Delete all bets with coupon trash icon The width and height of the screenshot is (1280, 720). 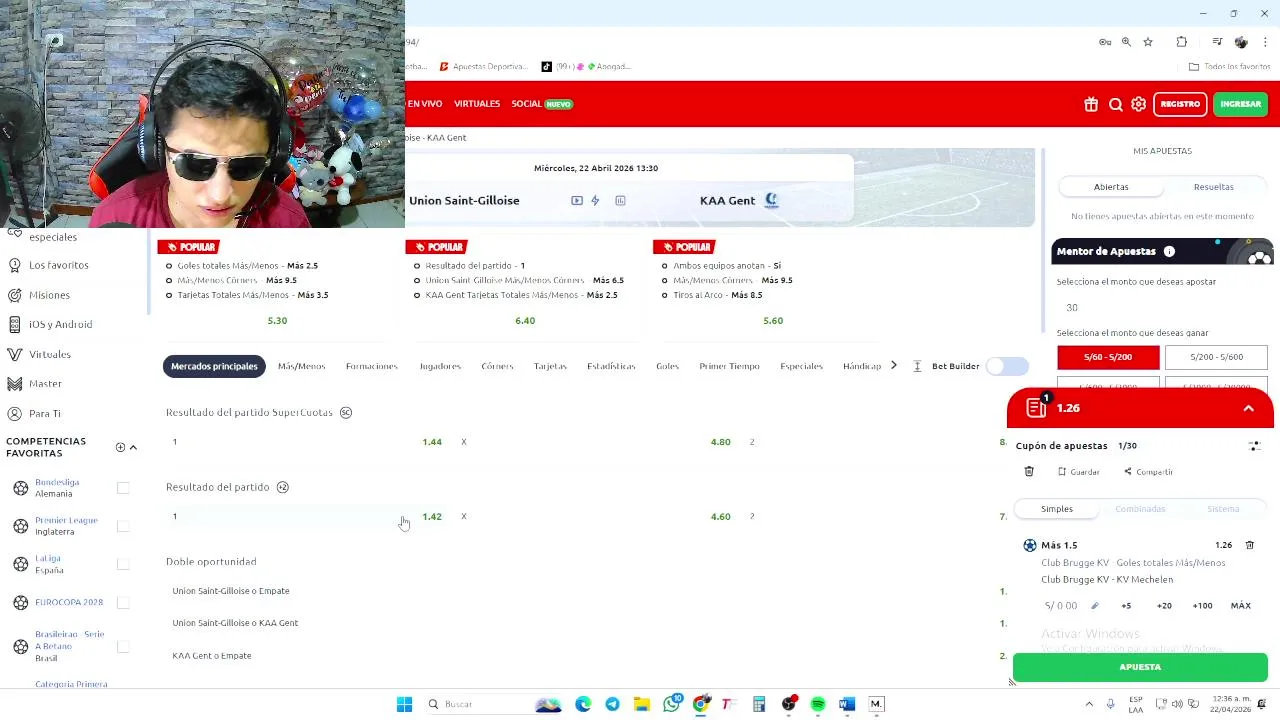point(1029,472)
